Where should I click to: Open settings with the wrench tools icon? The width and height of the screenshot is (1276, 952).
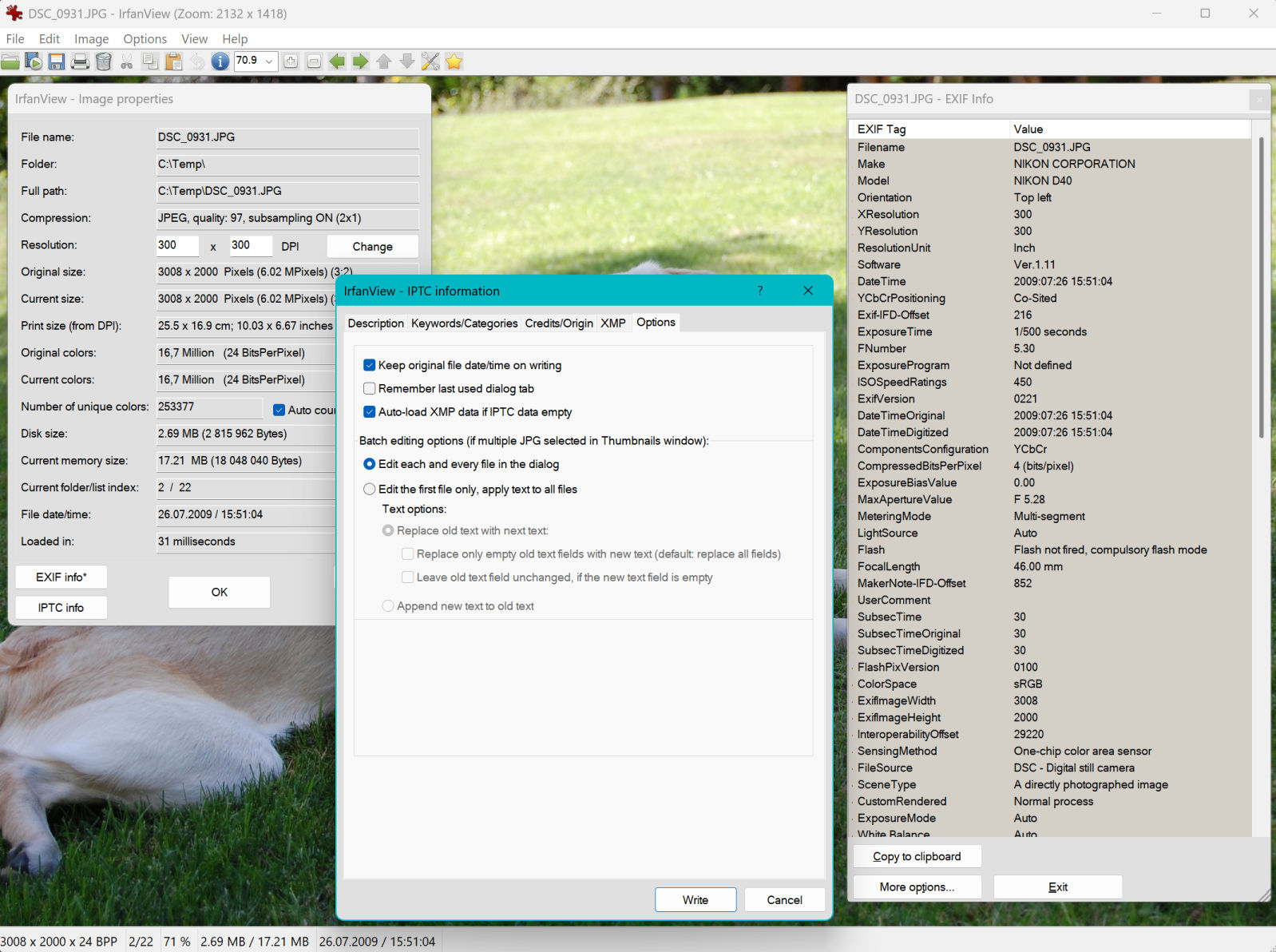point(430,61)
